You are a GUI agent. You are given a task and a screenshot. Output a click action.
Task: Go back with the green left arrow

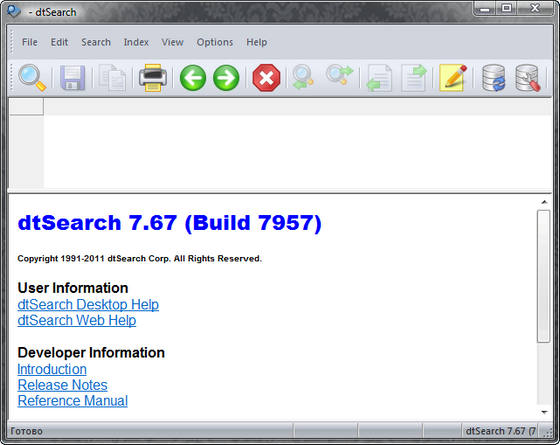193,78
